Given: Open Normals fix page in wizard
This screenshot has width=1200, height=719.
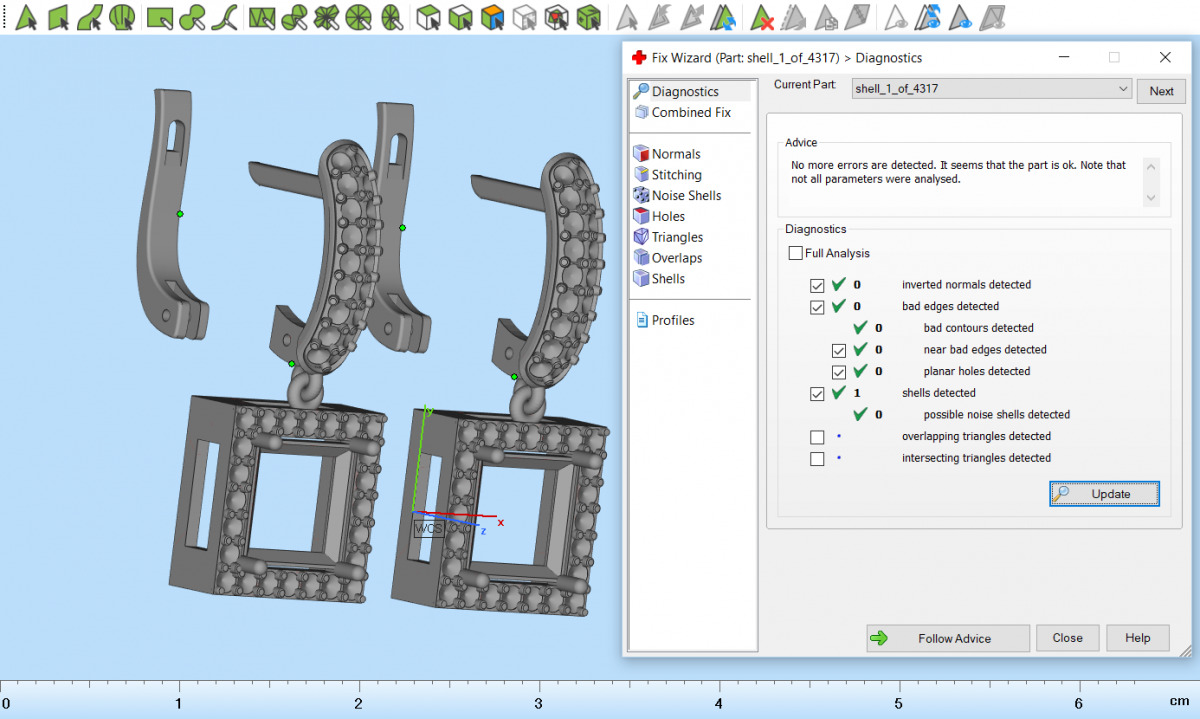Looking at the screenshot, I should pos(675,154).
